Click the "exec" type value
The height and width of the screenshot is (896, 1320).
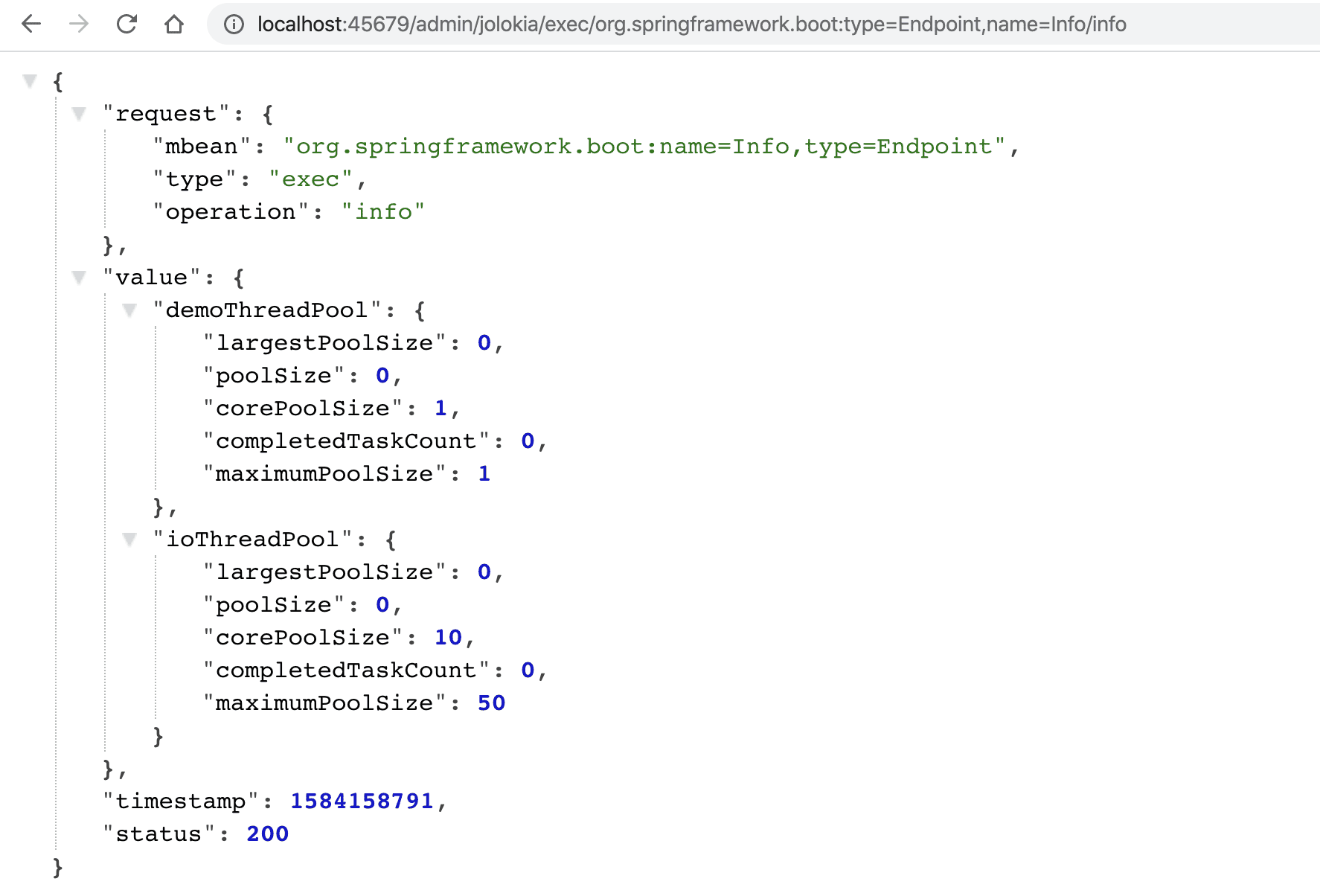pos(310,179)
